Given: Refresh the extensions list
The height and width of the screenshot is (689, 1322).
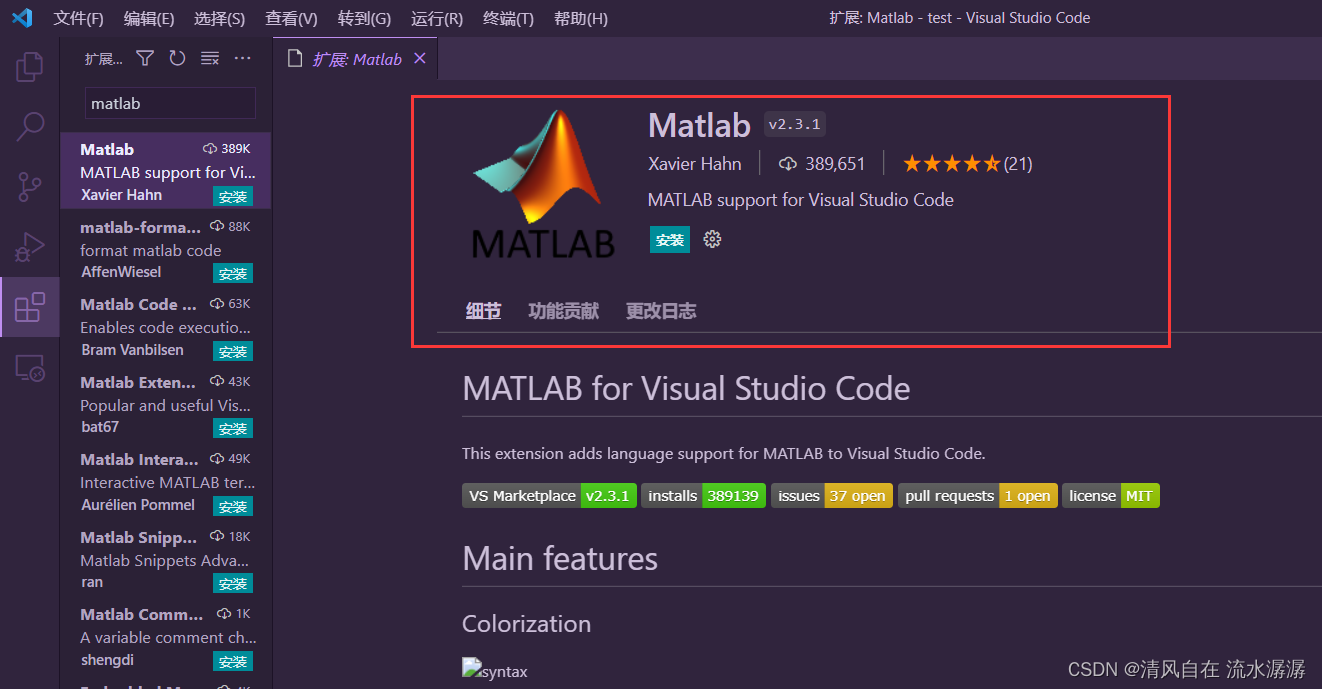Looking at the screenshot, I should 177,59.
